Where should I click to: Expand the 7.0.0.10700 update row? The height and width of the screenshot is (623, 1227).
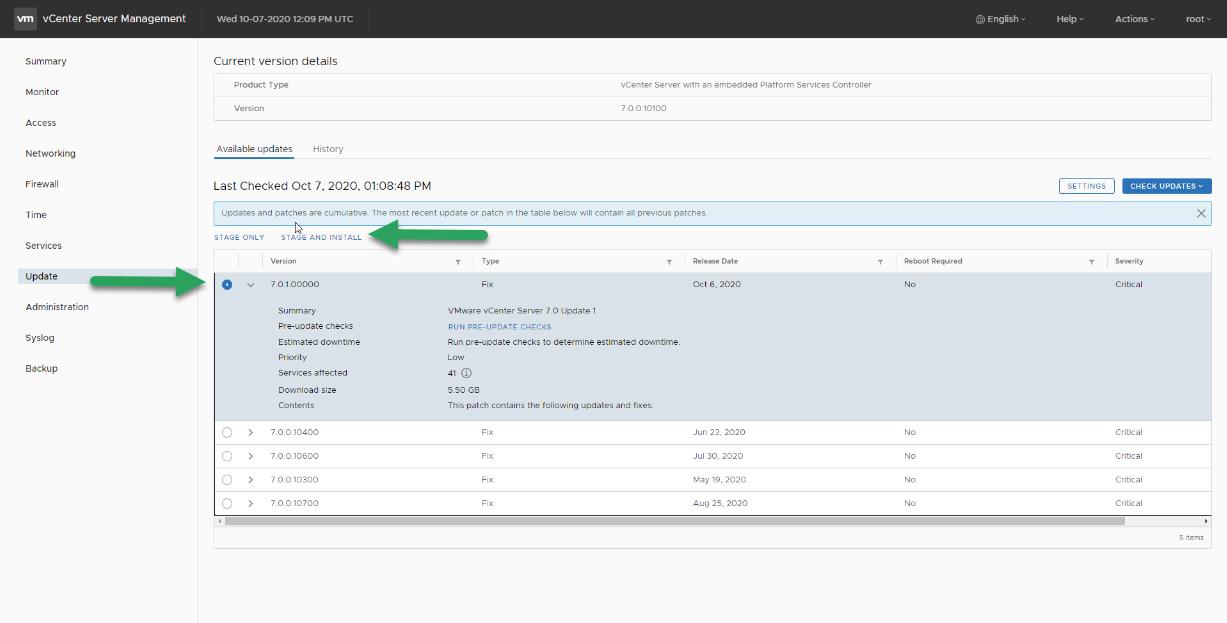point(250,503)
